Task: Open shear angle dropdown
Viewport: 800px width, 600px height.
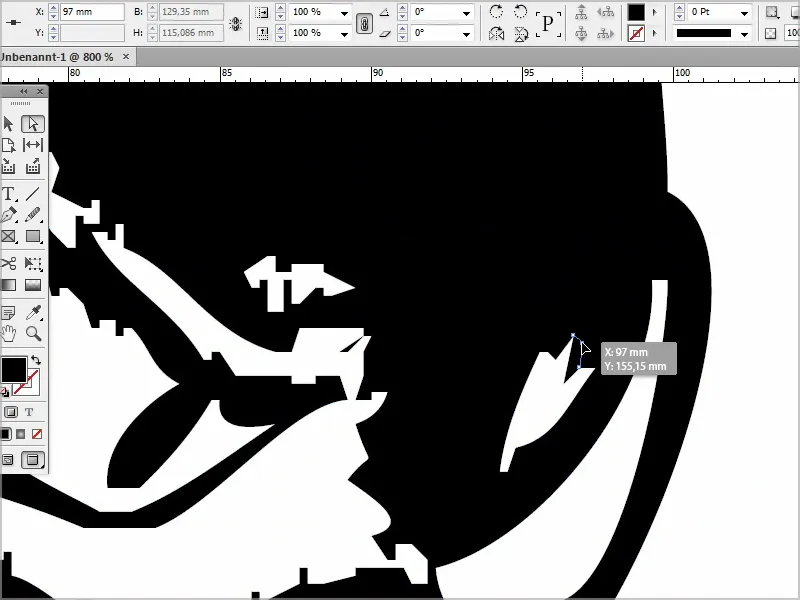Action: [x=466, y=34]
